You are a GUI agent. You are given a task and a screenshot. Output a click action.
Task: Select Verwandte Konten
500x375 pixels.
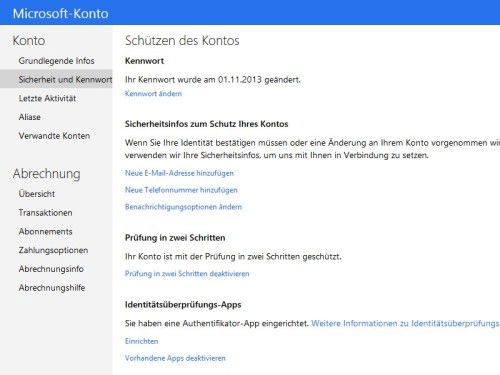[54, 136]
